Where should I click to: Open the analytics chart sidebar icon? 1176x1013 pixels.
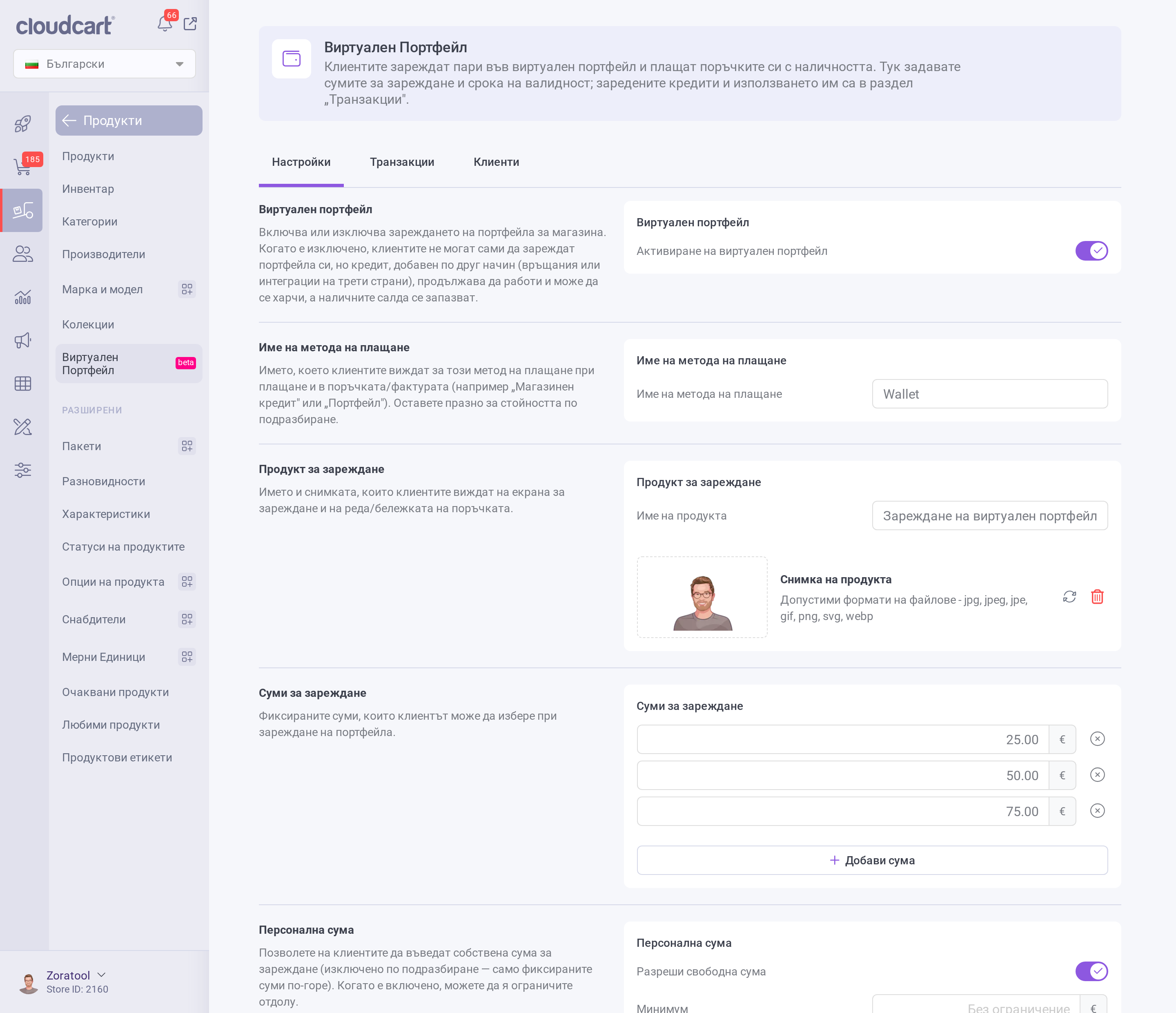23,297
